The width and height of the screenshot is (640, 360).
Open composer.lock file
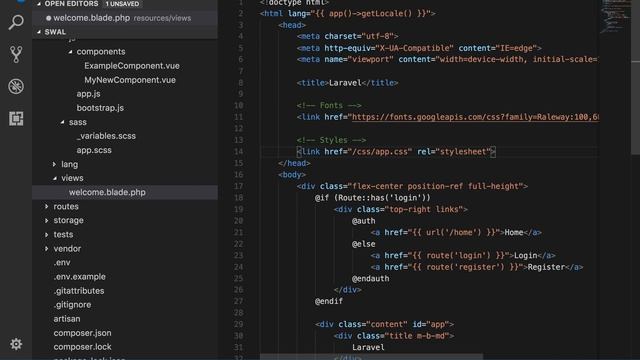pos(82,347)
